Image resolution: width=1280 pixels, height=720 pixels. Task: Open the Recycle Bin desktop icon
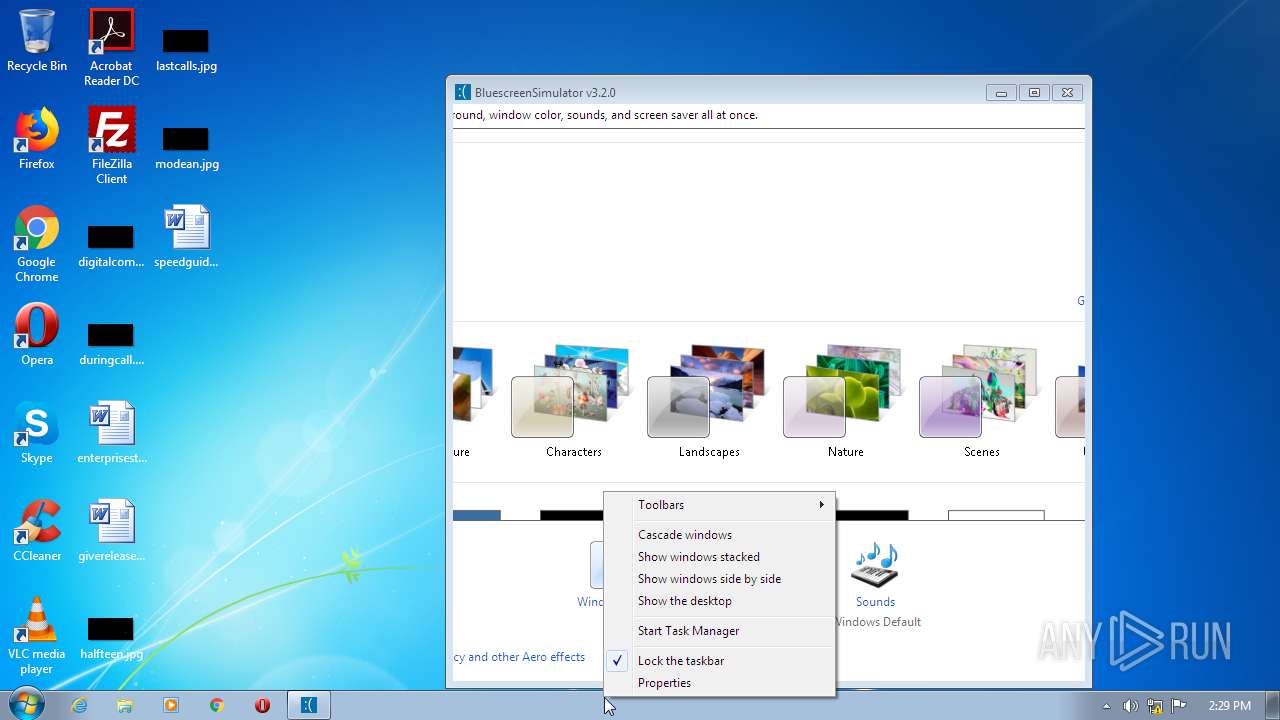pos(37,40)
